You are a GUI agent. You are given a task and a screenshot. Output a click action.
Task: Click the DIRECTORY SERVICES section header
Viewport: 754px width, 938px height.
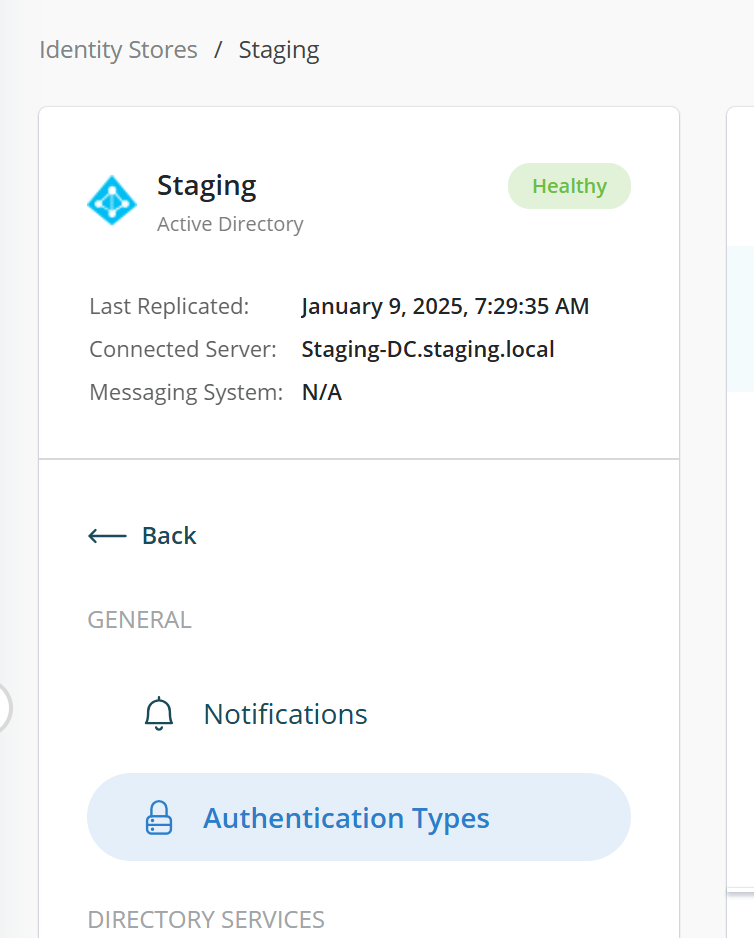coord(206,919)
